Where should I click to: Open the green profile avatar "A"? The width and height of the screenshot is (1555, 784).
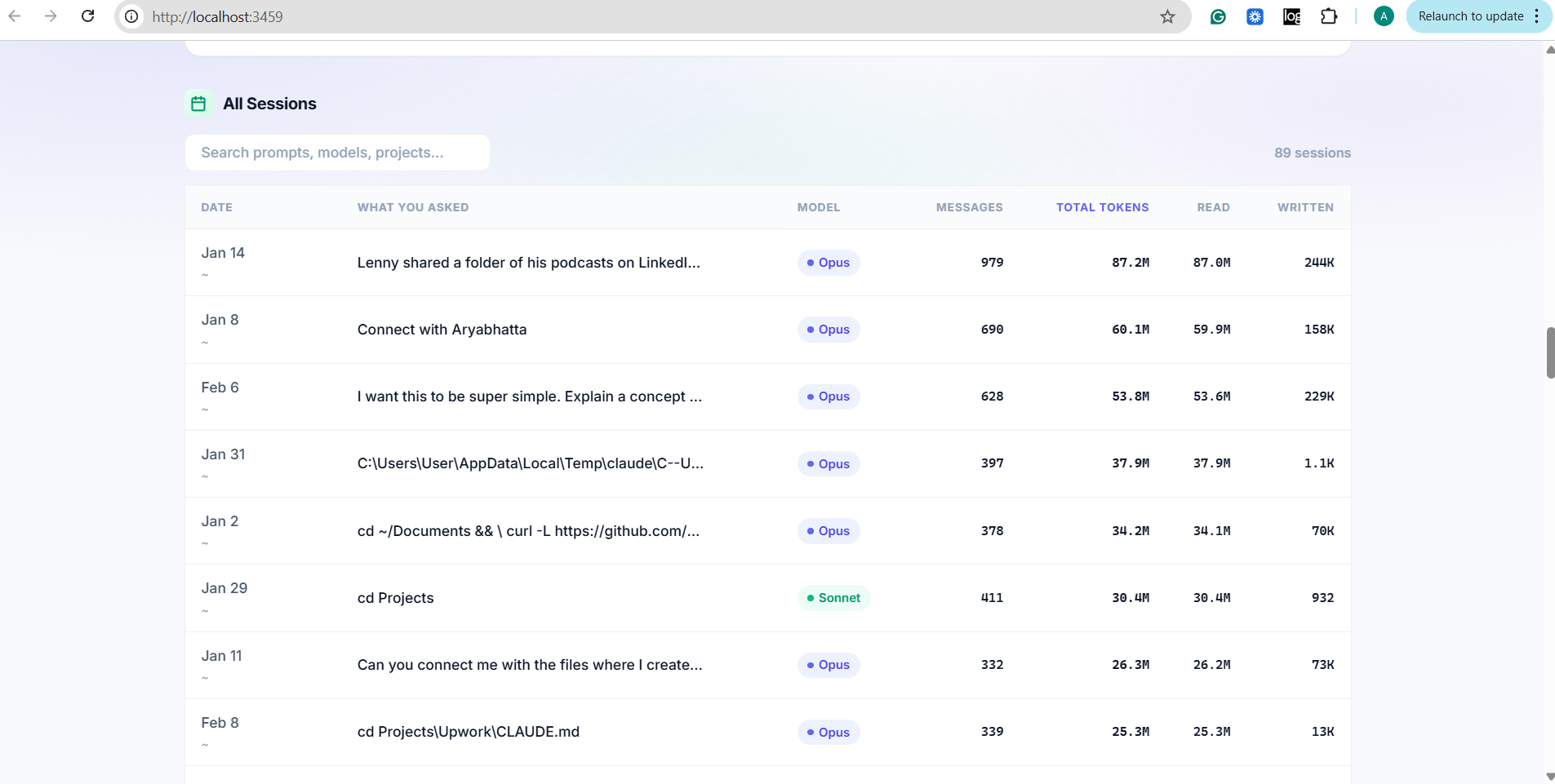pos(1383,16)
